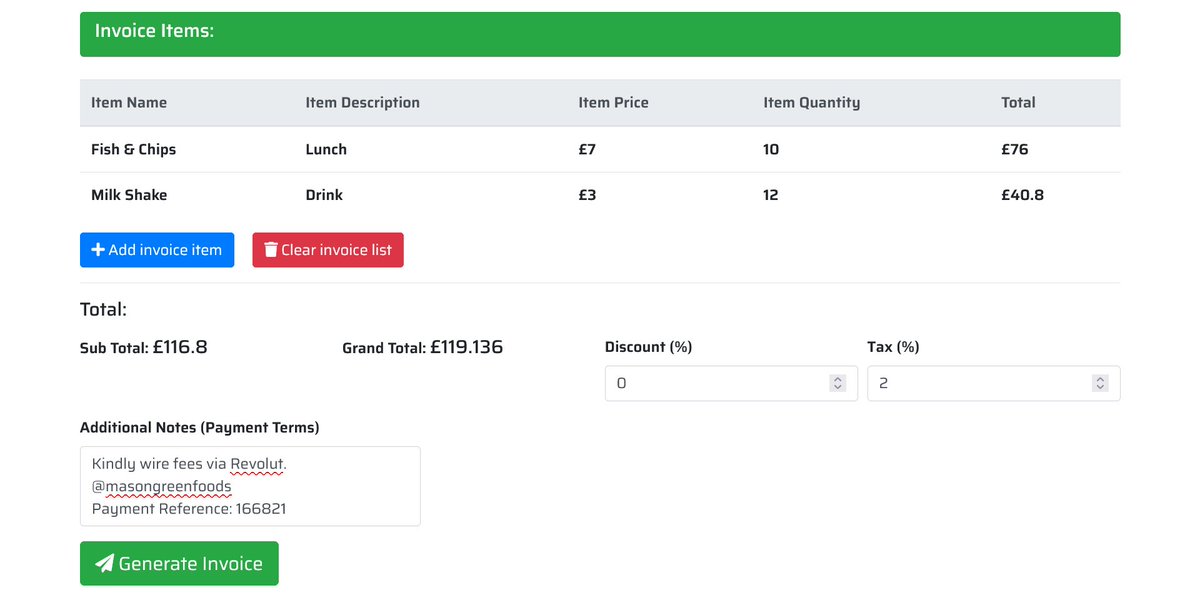
Task: Click the £7 item price cell
Action: click(x=587, y=149)
